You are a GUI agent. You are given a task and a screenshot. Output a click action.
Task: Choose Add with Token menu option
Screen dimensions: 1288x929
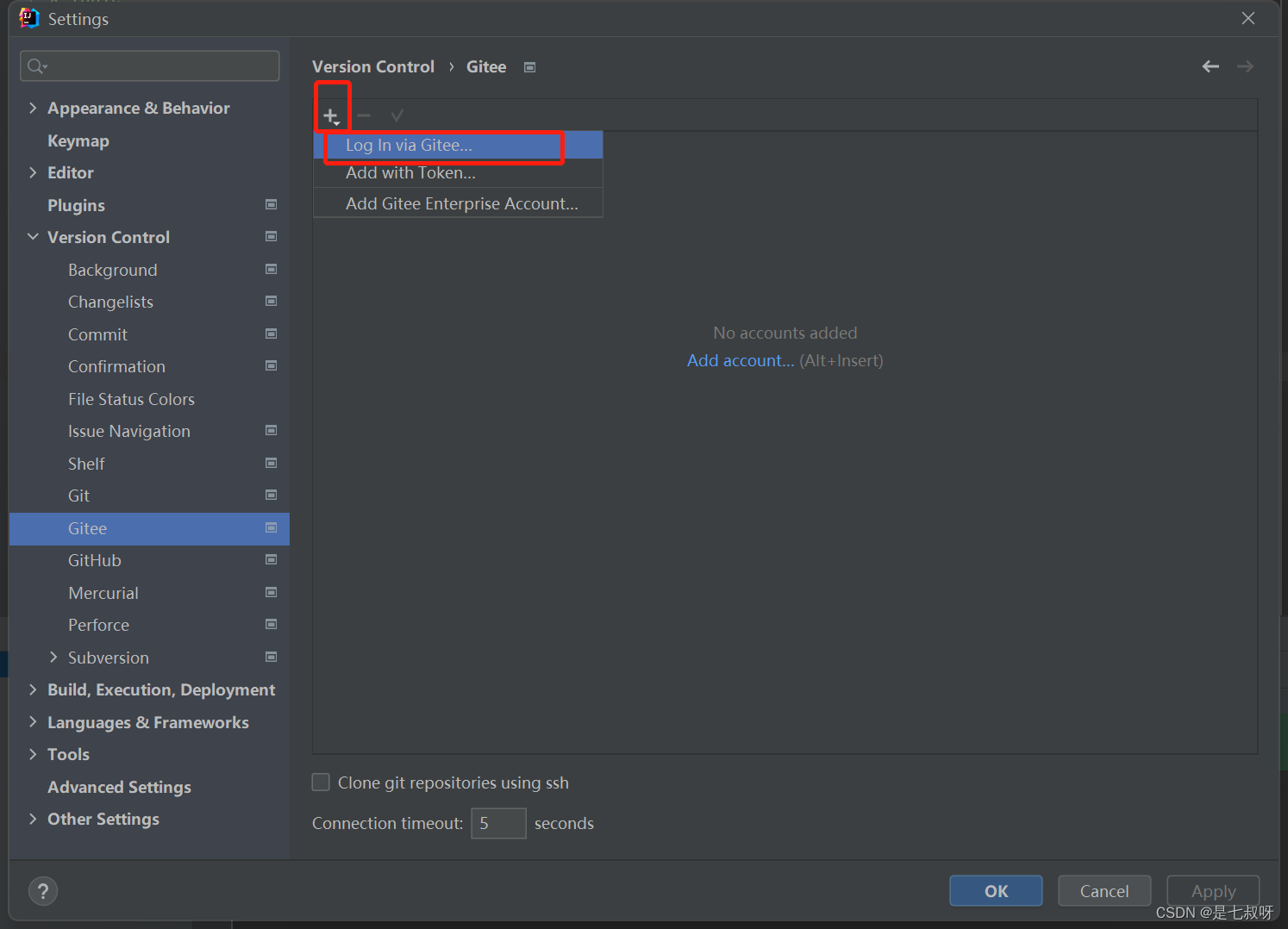(x=458, y=172)
